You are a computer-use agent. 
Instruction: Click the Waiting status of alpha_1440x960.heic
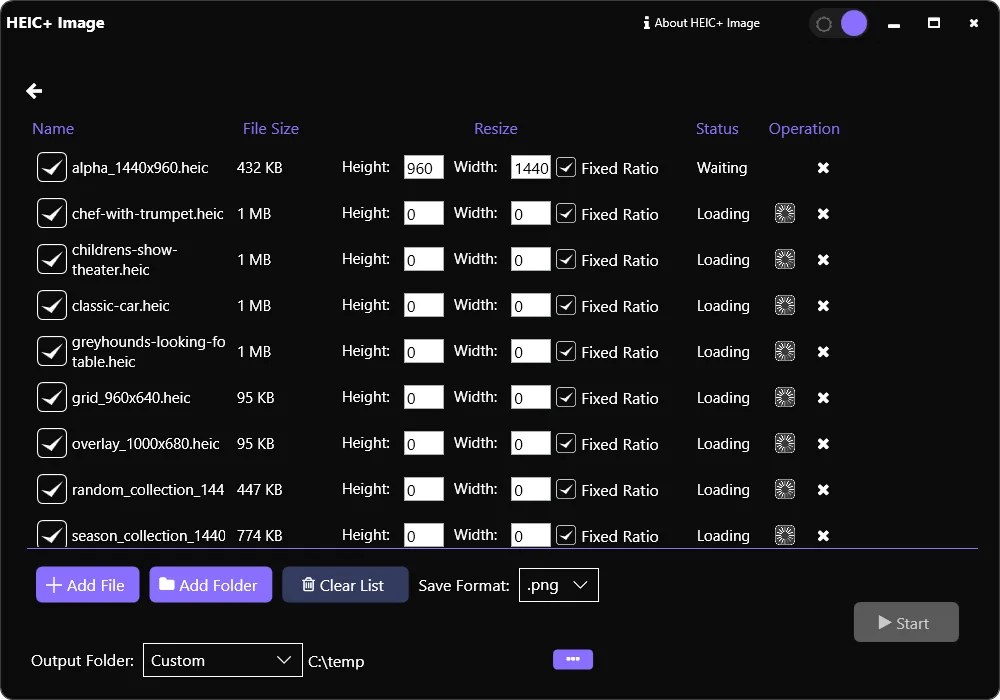(x=722, y=168)
